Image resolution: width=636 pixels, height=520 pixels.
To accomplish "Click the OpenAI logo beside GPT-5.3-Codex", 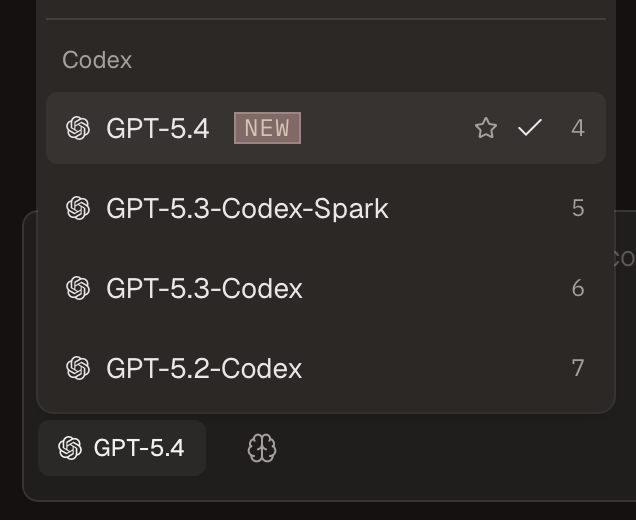I will coord(78,288).
